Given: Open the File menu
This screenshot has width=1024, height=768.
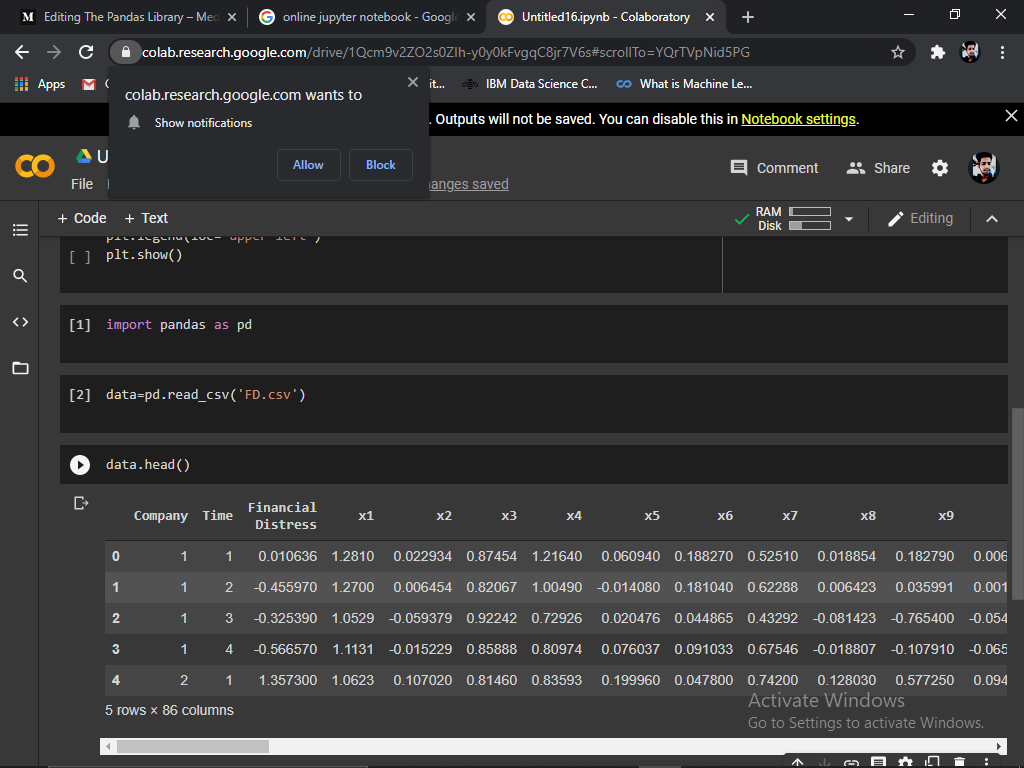Looking at the screenshot, I should tap(82, 184).
